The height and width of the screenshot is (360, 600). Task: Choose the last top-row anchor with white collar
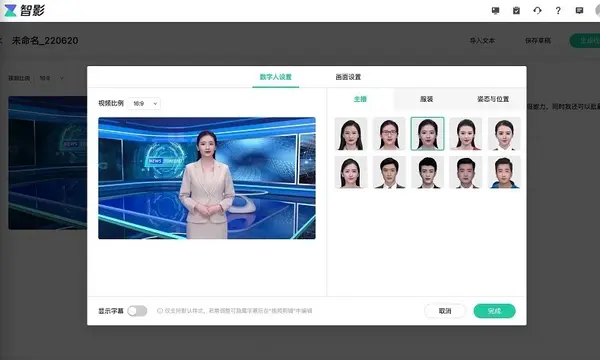click(x=504, y=134)
